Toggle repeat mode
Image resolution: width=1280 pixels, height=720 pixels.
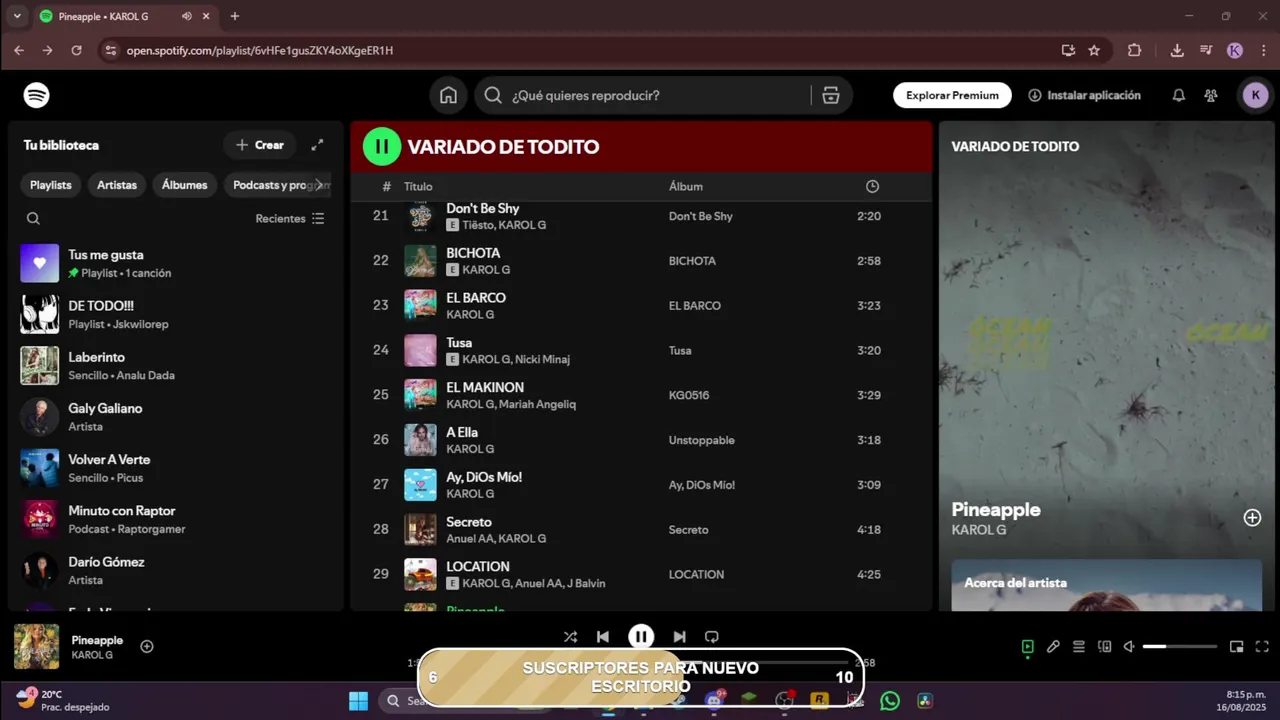coord(712,636)
